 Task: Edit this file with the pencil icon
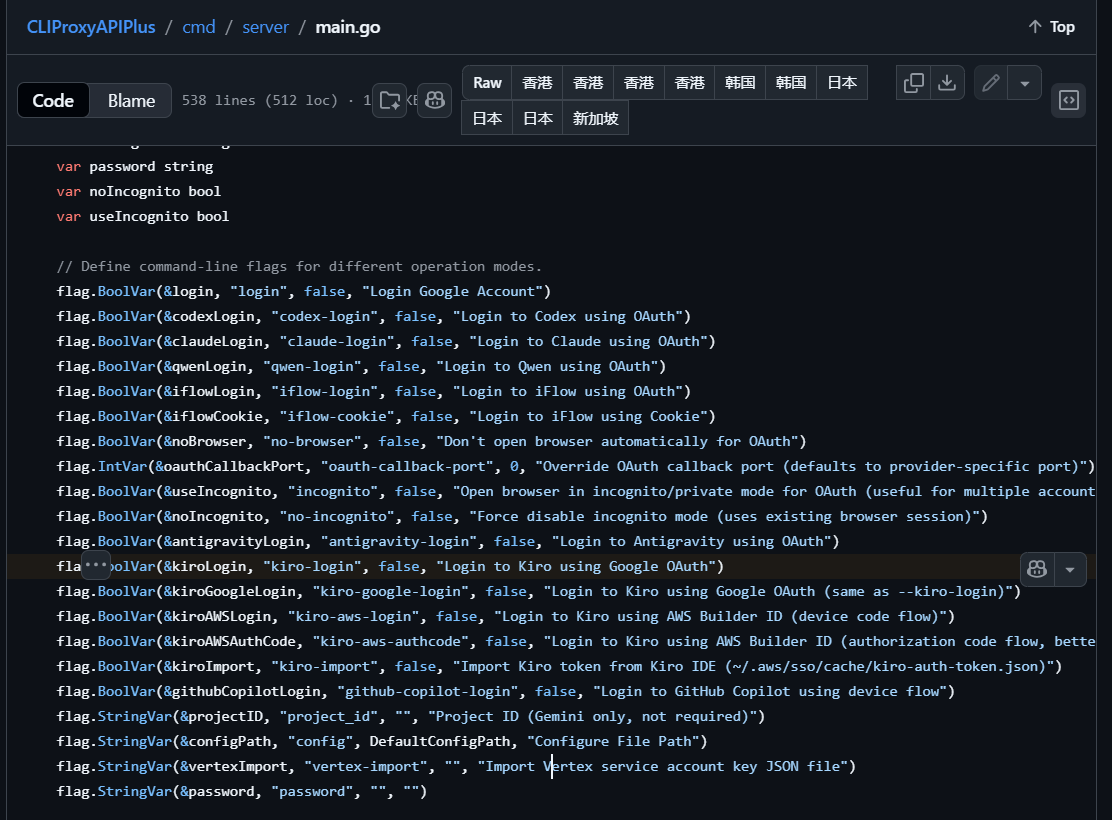991,83
